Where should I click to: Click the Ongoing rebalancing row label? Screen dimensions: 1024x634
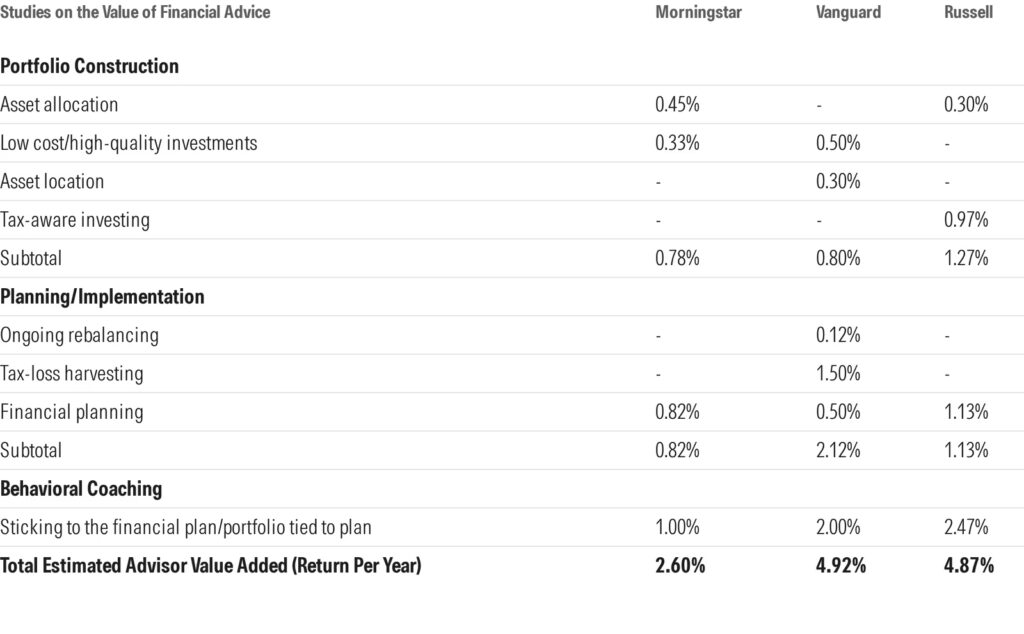pyautogui.click(x=79, y=335)
